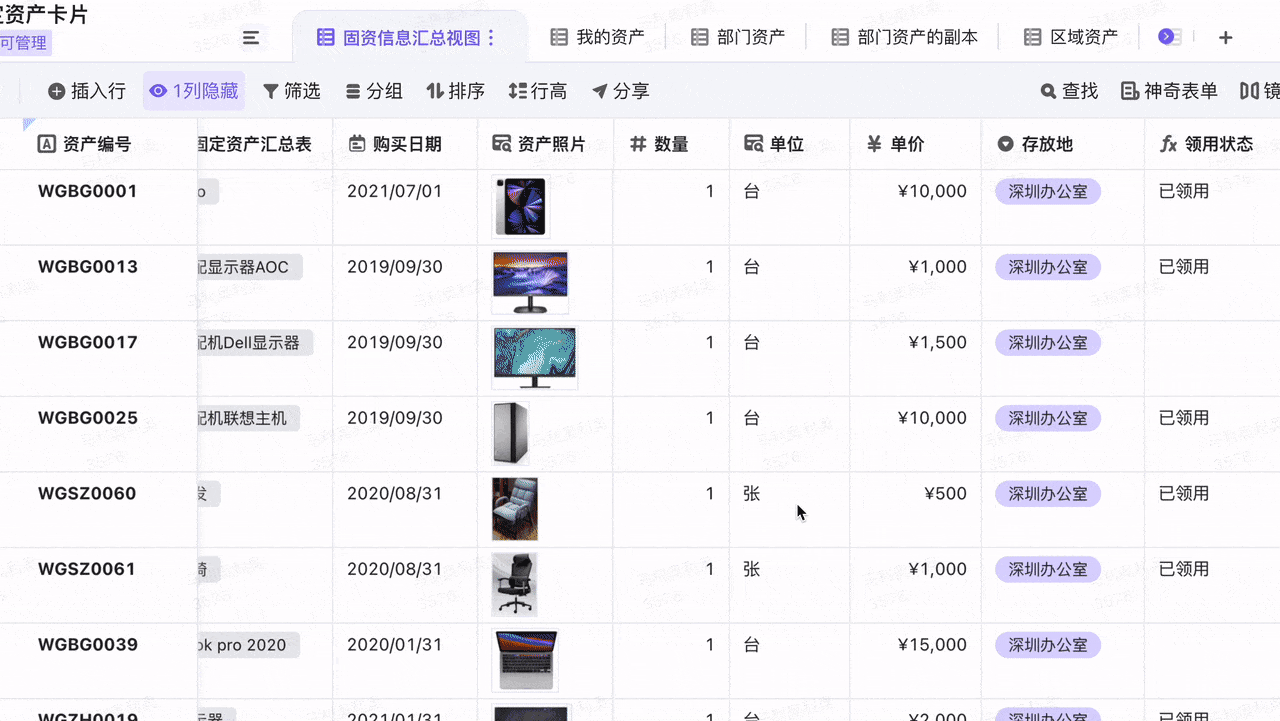Click + to create a new view
This screenshot has width=1280, height=721.
click(1226, 37)
